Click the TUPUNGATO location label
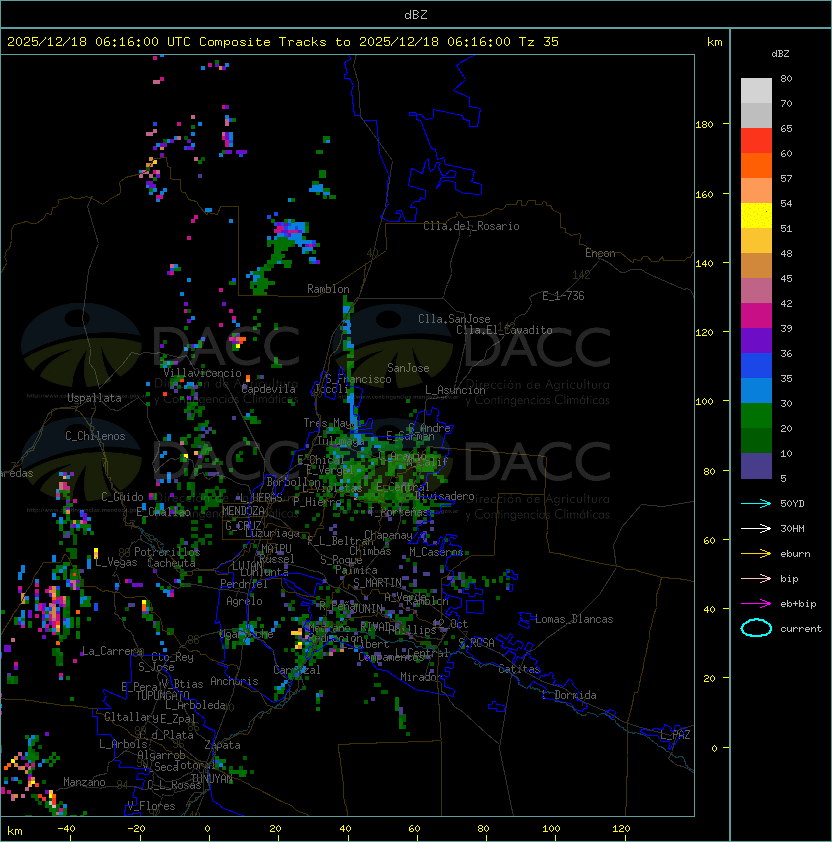Image resolution: width=832 pixels, height=842 pixels. [x=162, y=695]
